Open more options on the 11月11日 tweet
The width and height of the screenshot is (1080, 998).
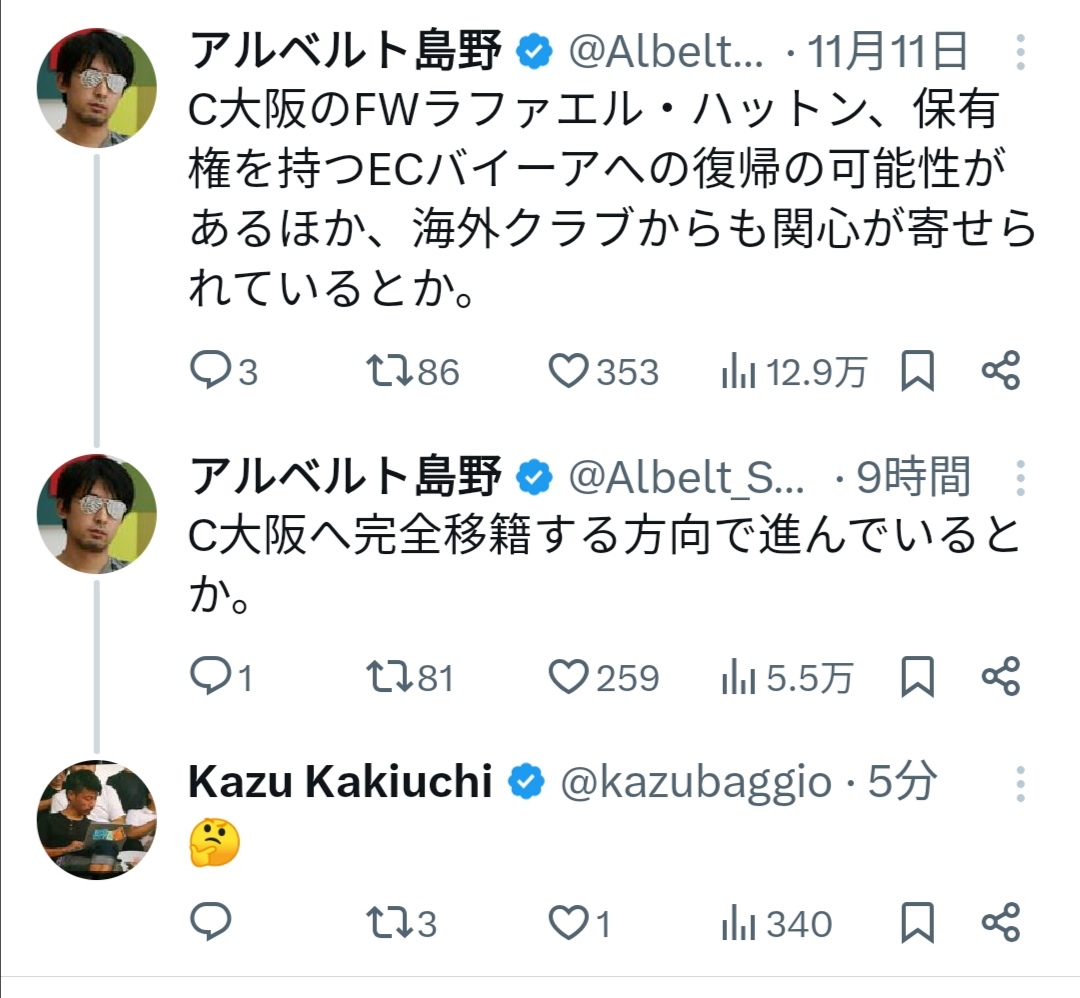click(1020, 52)
